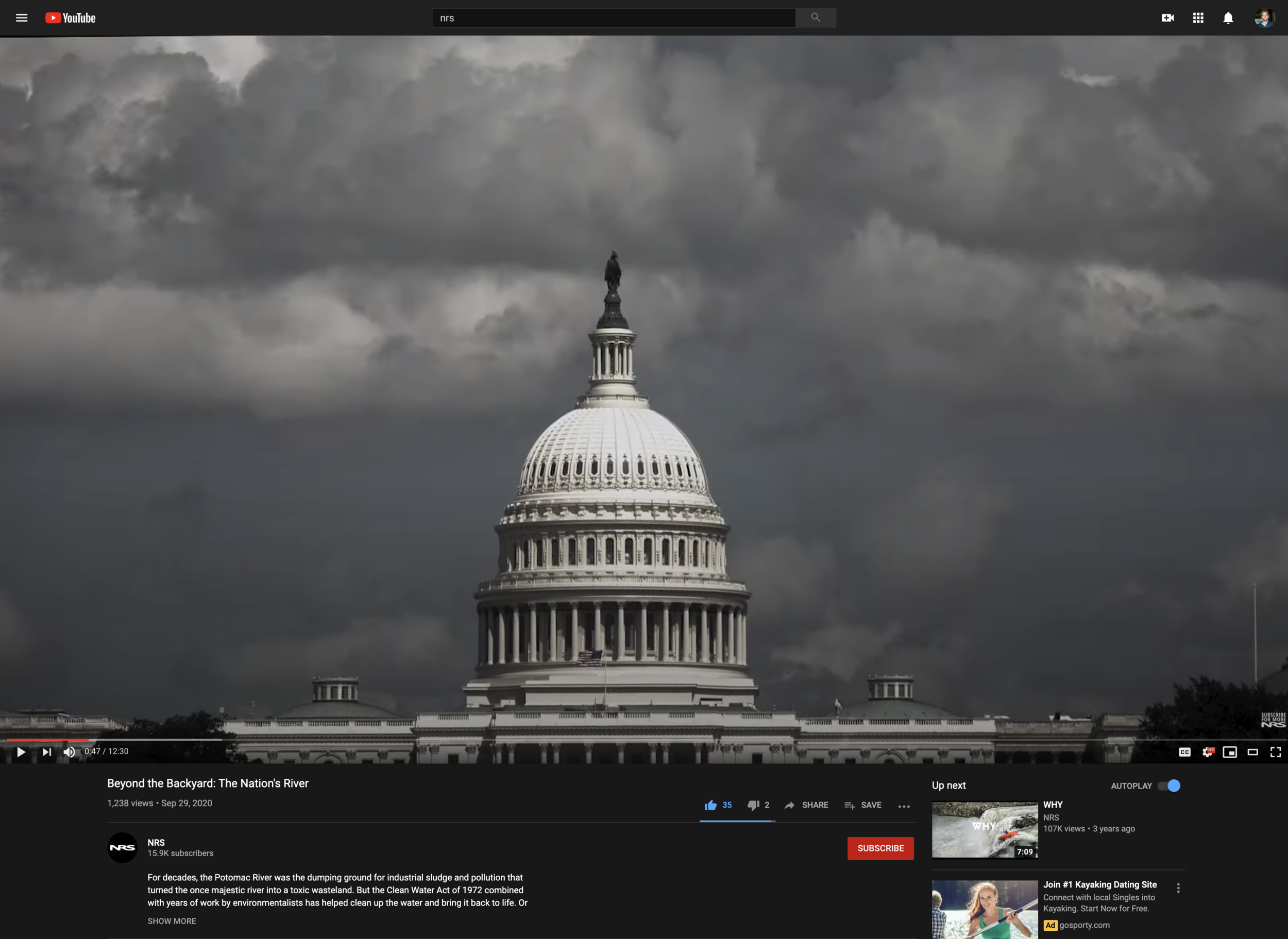
Task: Visit the gosporty.com ad link
Action: point(1084,925)
